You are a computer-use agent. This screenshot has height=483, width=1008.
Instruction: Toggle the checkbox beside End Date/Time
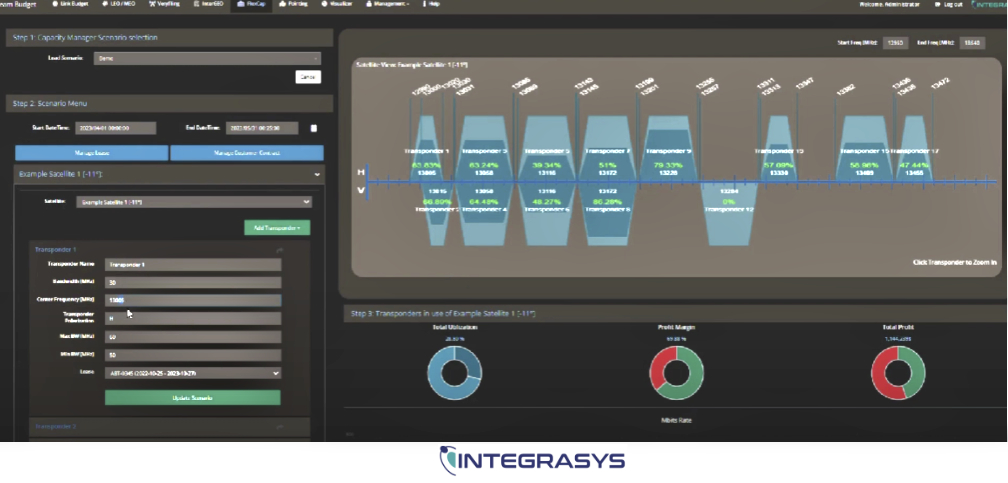[x=314, y=128]
